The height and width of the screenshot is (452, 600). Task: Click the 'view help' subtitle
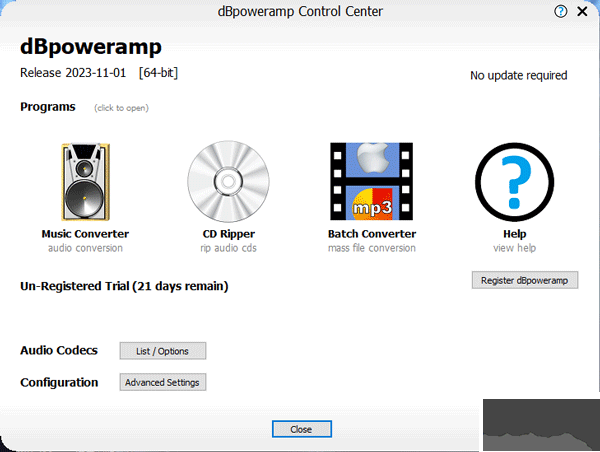point(515,248)
